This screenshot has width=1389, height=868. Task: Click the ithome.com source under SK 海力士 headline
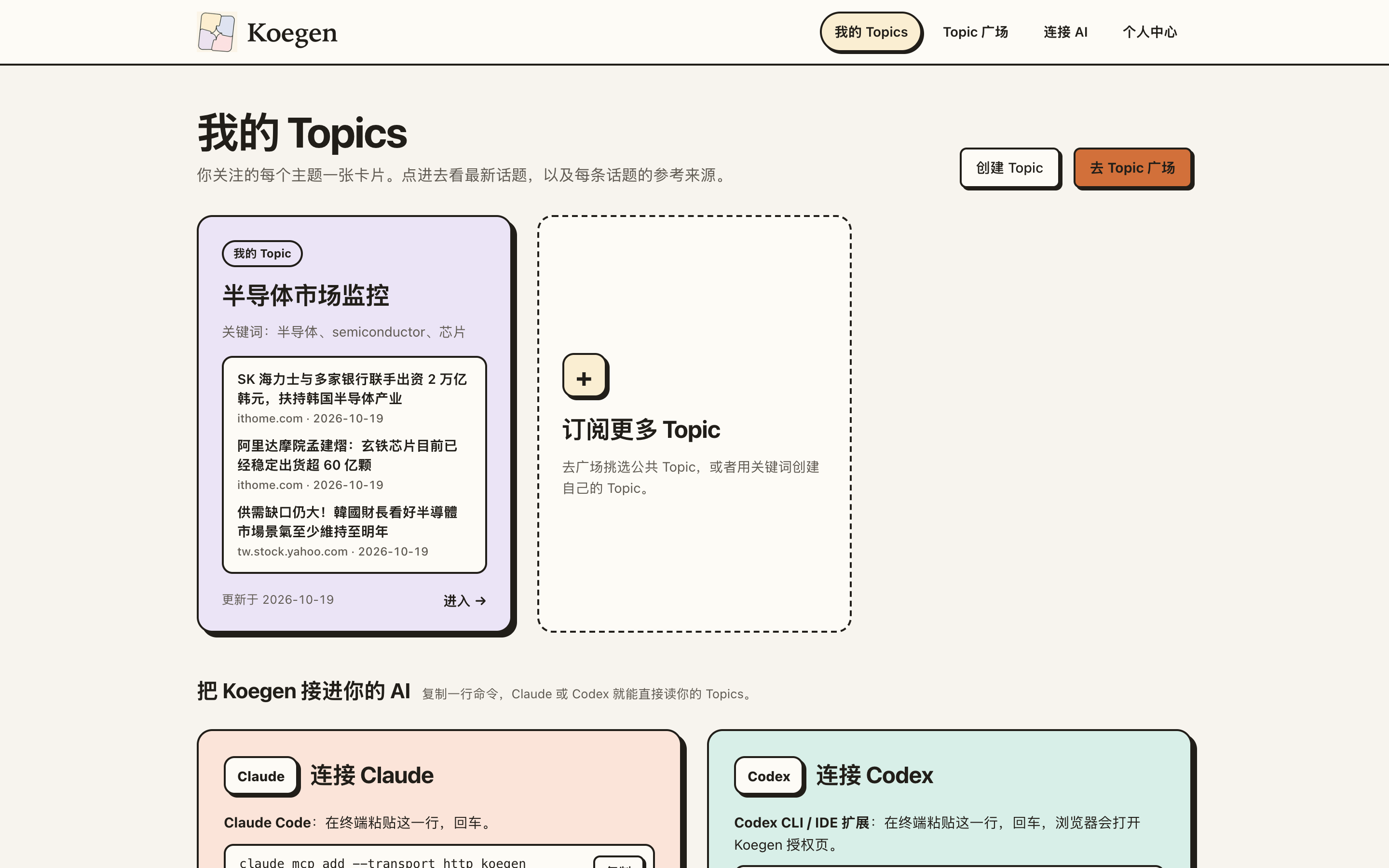point(311,419)
